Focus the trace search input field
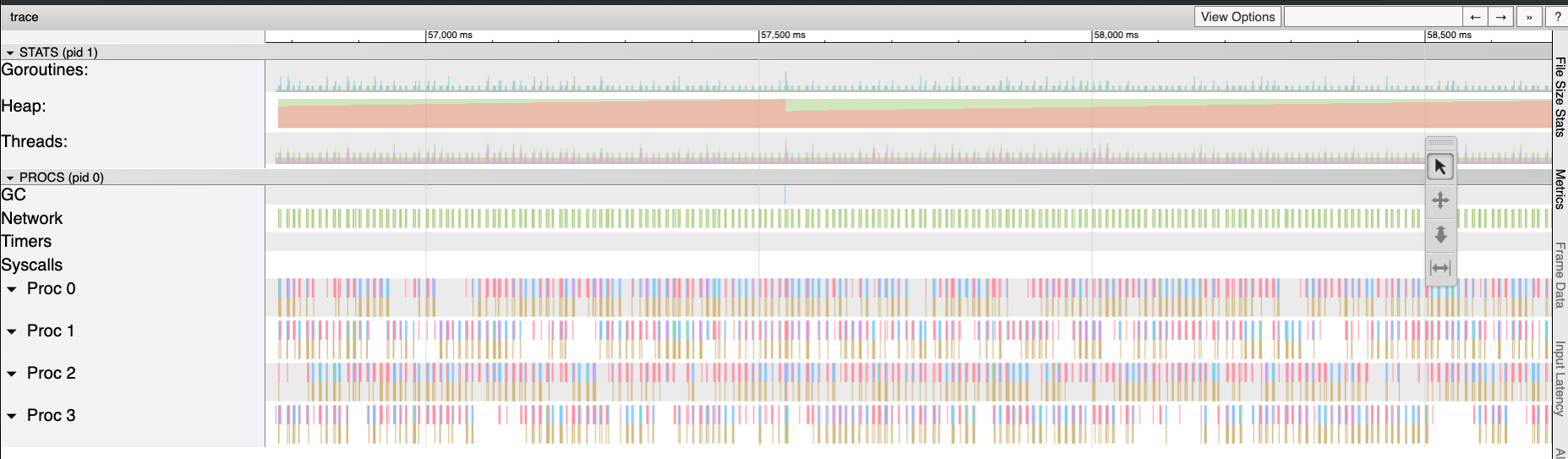Viewport: 1568px width, 459px height. pyautogui.click(x=1373, y=17)
